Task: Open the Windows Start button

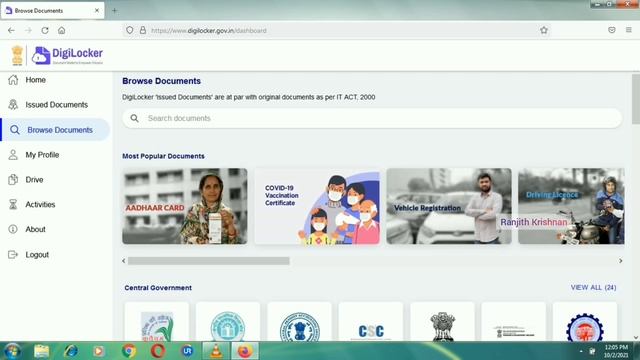Action: [x=12, y=351]
